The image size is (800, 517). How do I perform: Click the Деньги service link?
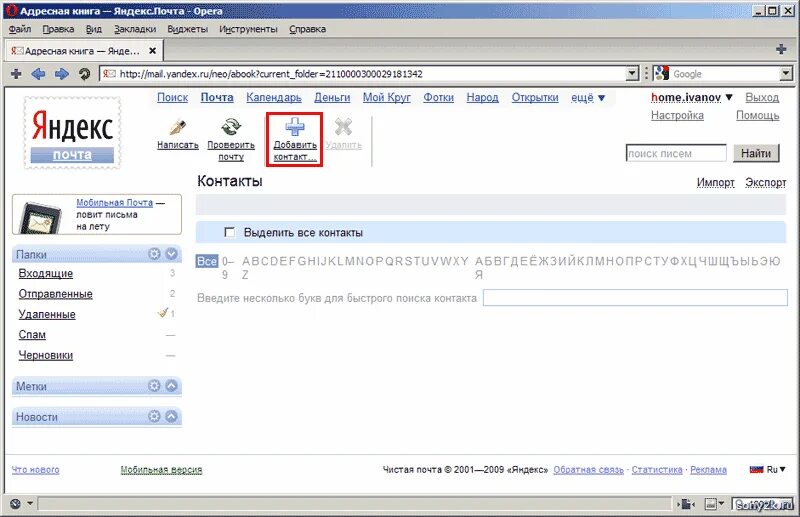click(x=332, y=97)
